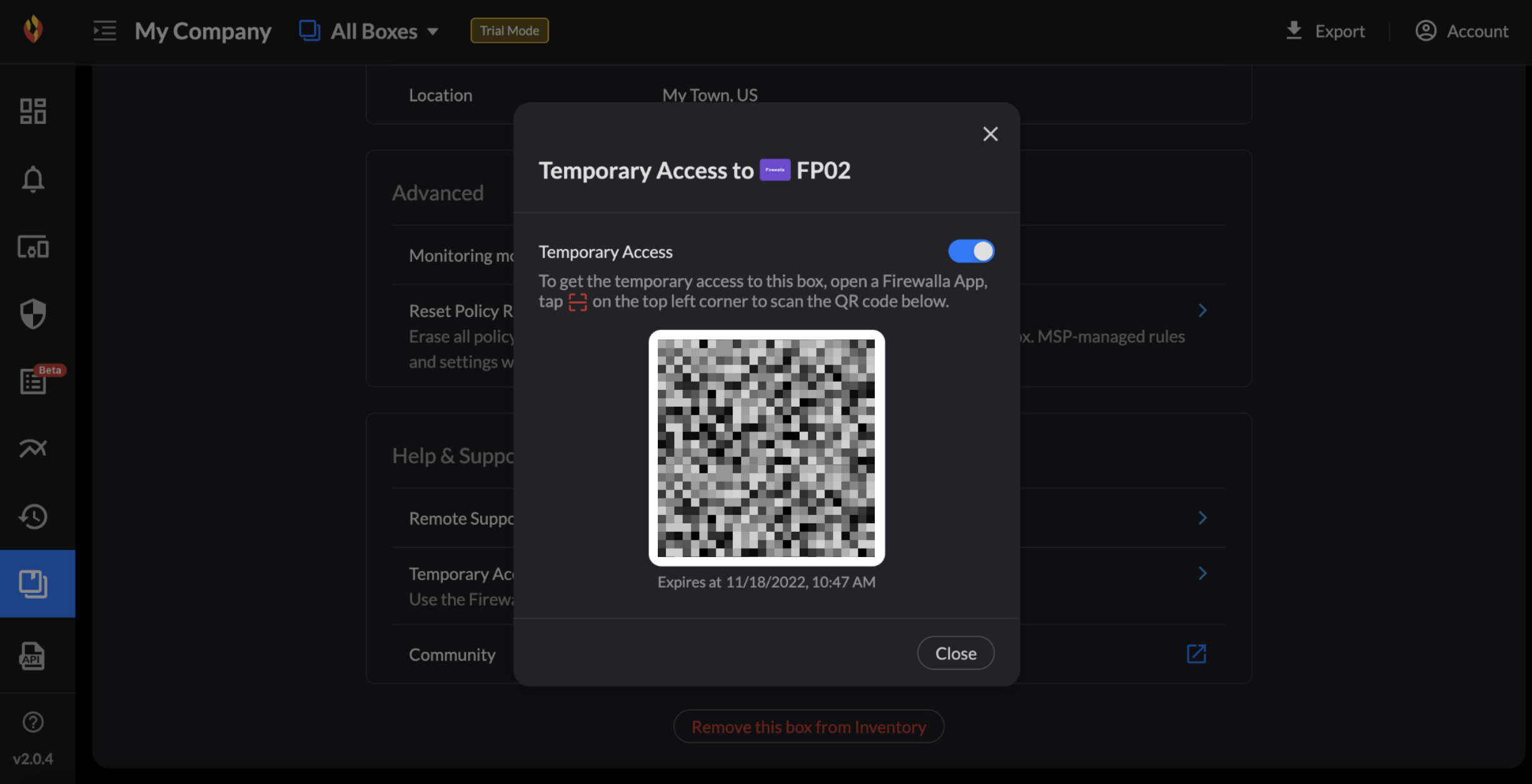Open the help question mark icon

tap(33, 722)
